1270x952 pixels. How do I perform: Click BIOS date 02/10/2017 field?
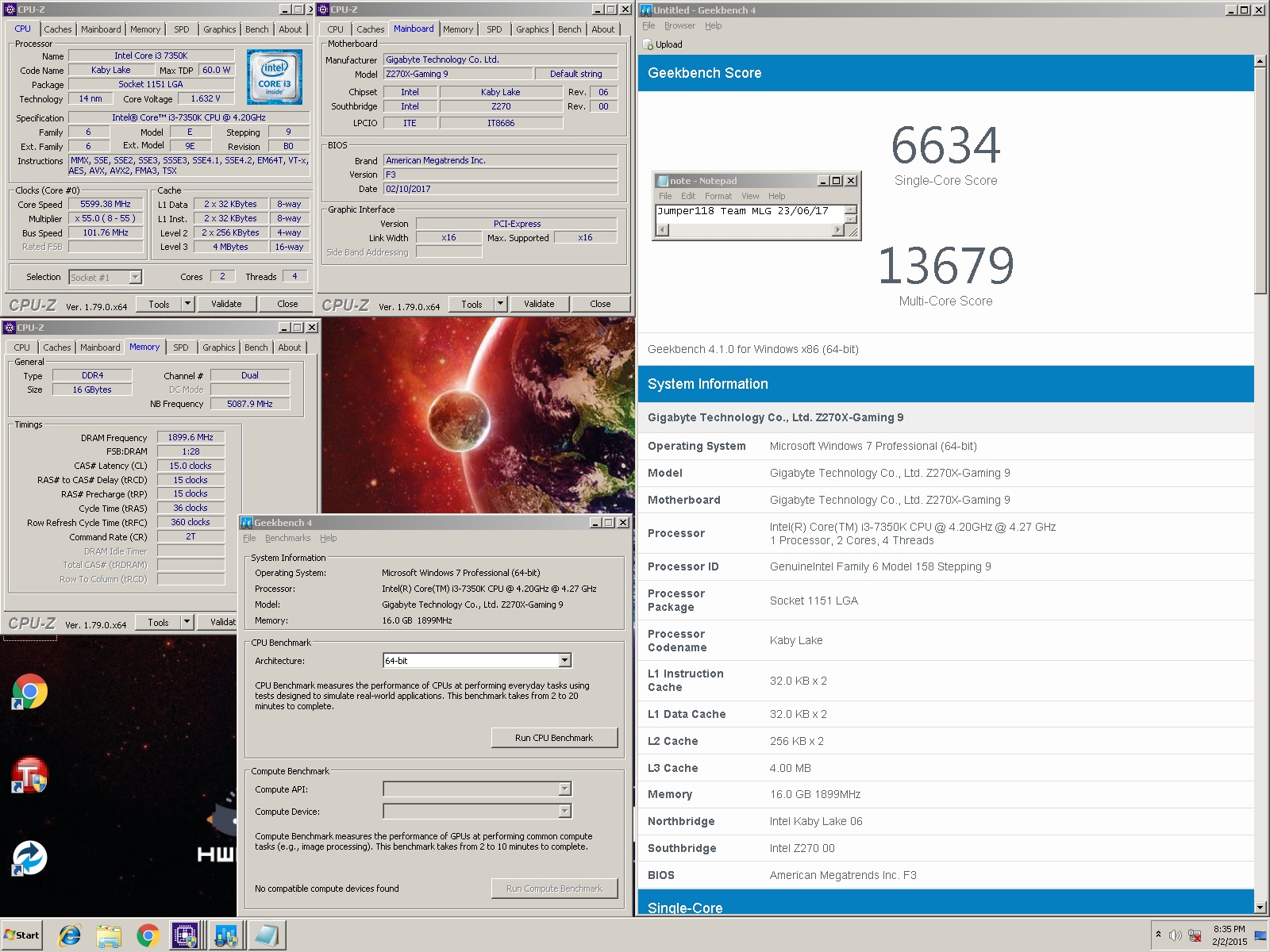click(500, 189)
